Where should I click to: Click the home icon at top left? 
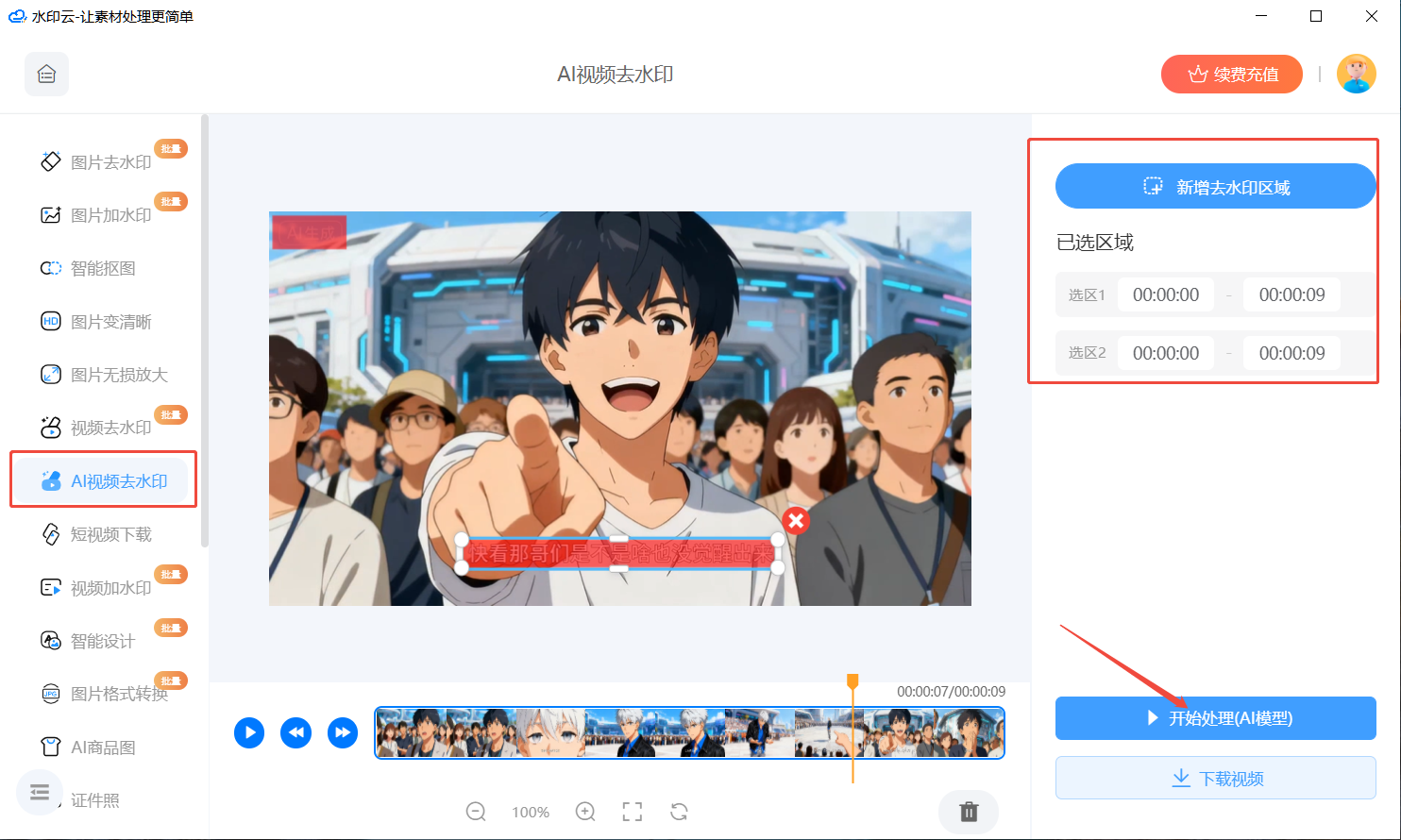pyautogui.click(x=46, y=74)
